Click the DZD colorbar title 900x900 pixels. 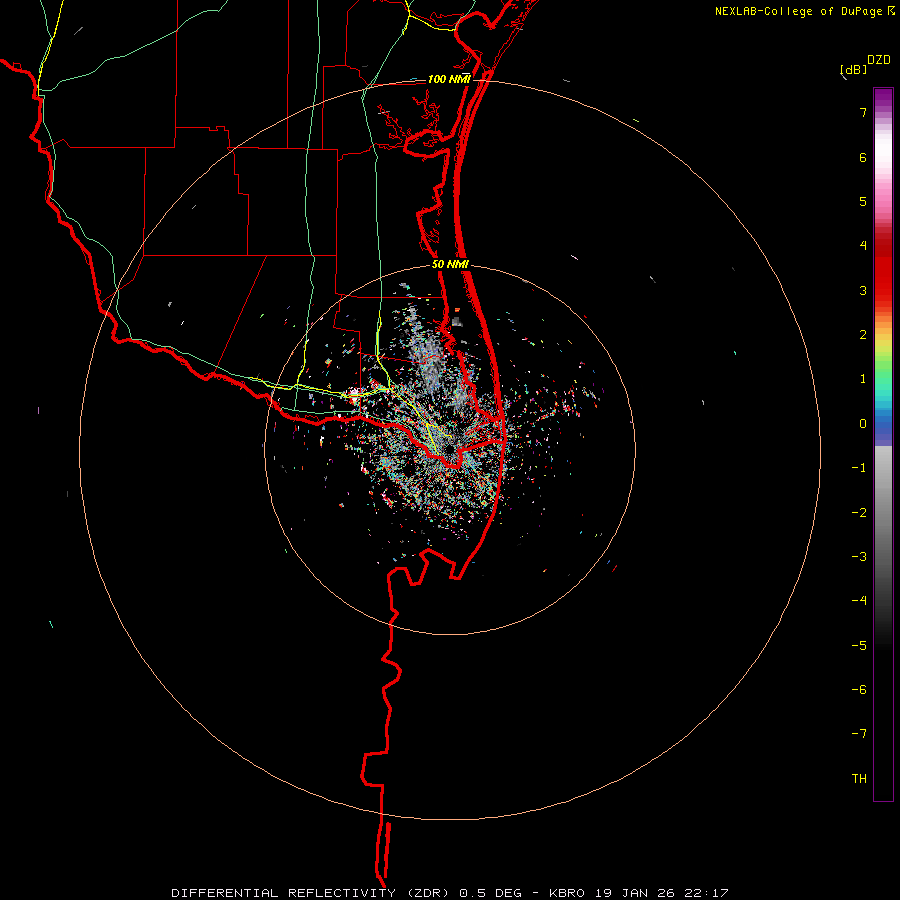tap(879, 60)
